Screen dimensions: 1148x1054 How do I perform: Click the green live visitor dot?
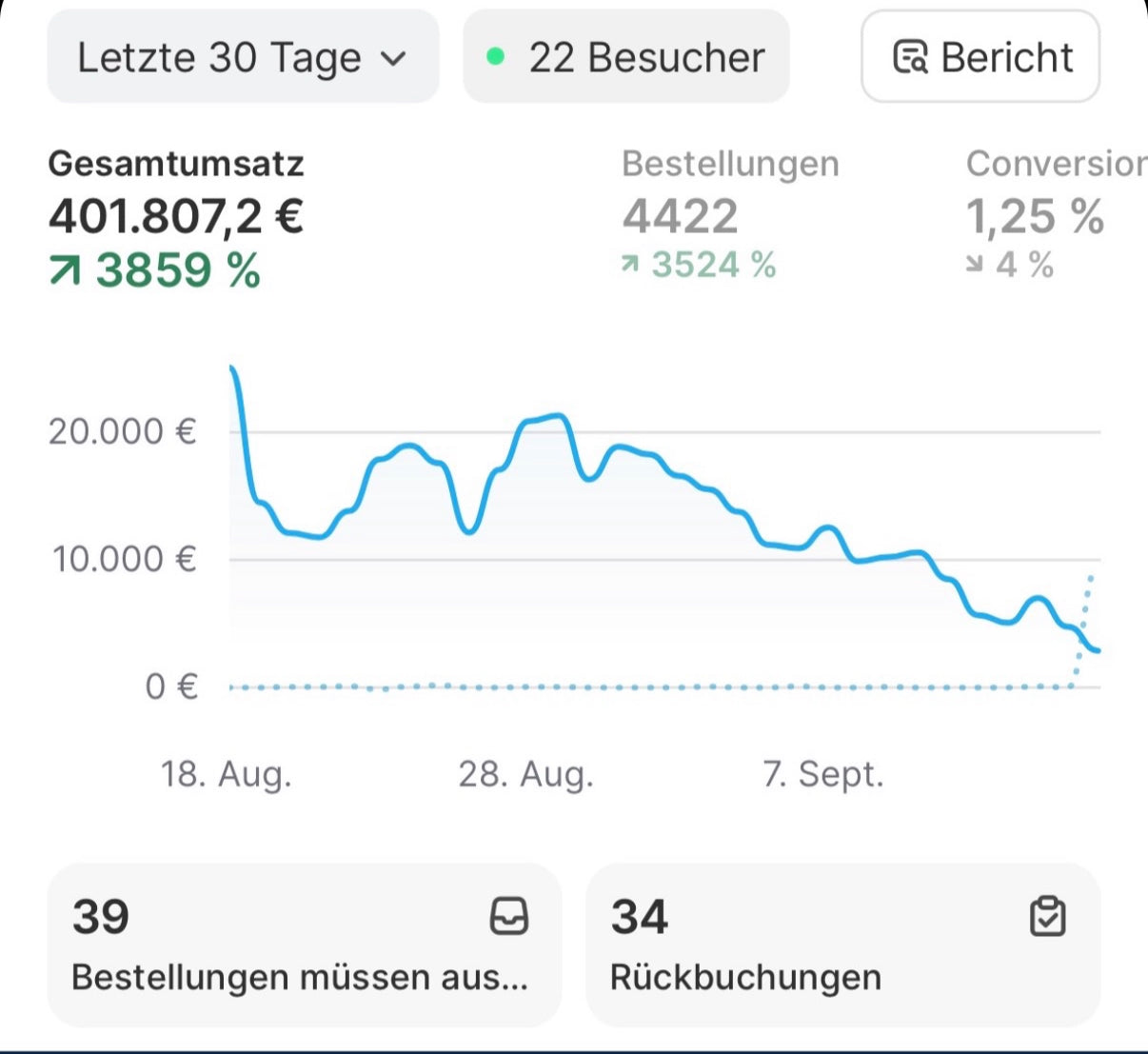[495, 57]
